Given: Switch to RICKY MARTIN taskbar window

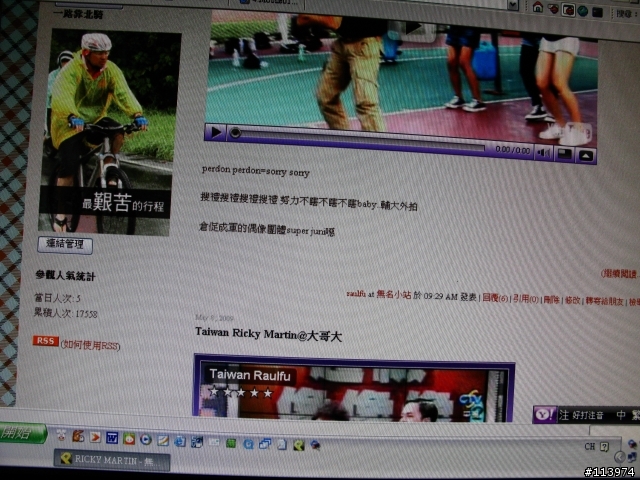Looking at the screenshot, I should (x=112, y=461).
